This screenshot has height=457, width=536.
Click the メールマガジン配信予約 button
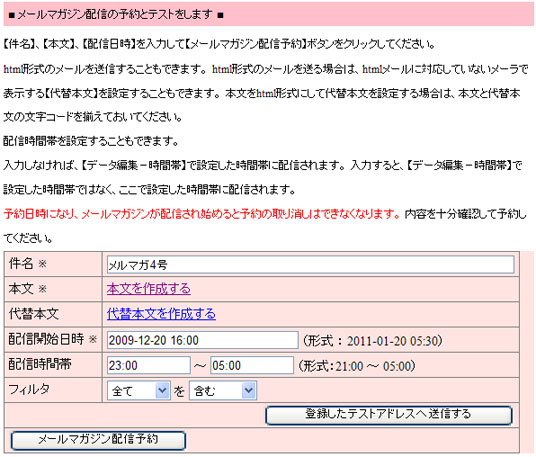click(98, 440)
